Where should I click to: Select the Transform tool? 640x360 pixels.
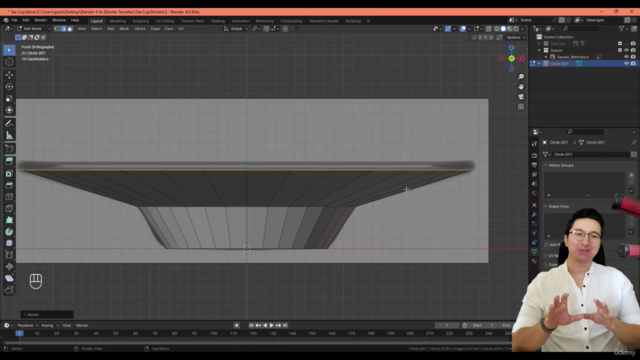point(9,110)
